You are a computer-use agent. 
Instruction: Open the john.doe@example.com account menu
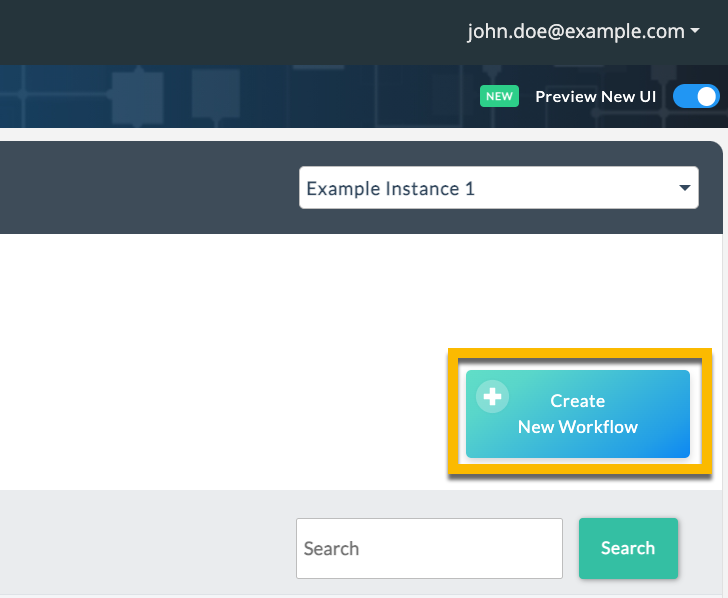click(x=583, y=32)
